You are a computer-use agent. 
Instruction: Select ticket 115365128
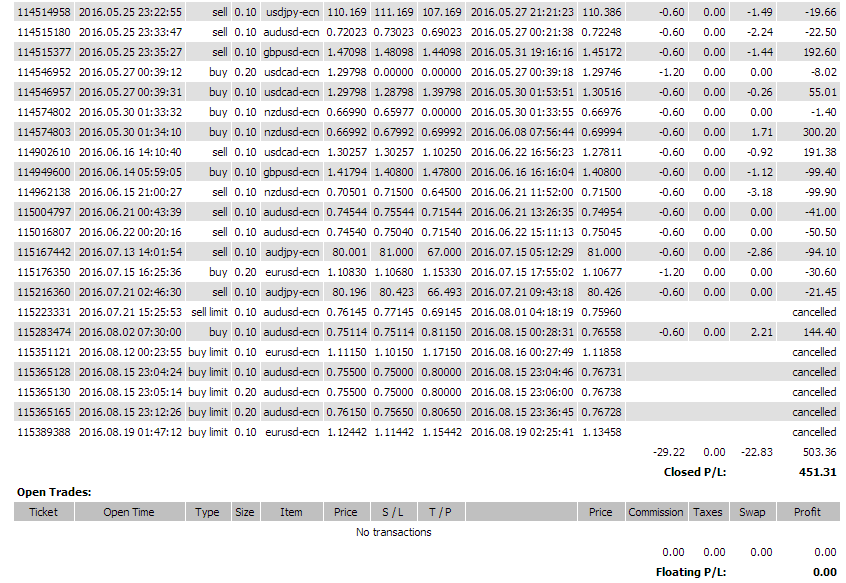44,372
